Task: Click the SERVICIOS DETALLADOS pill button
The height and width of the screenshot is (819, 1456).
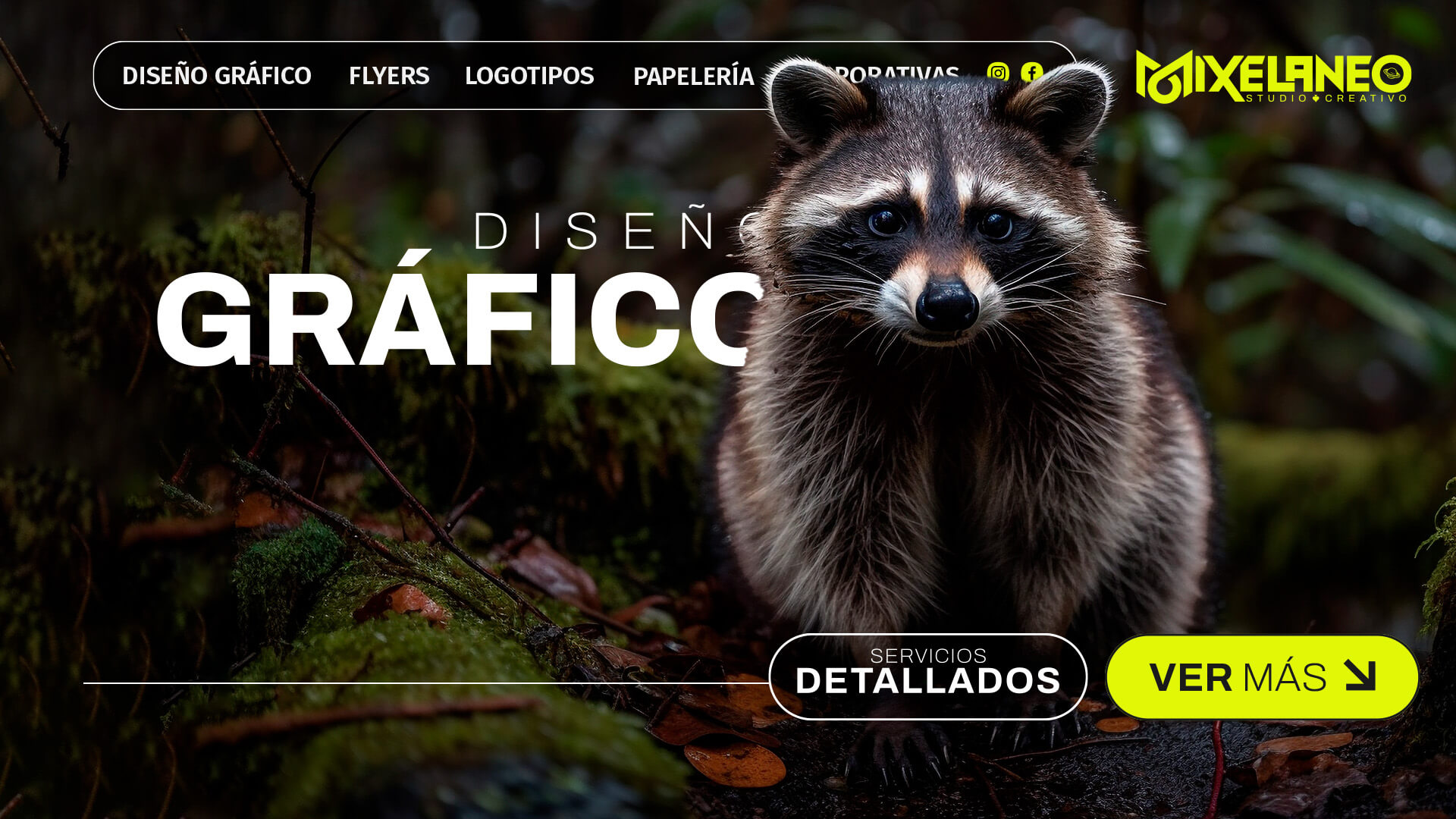Action: click(928, 677)
